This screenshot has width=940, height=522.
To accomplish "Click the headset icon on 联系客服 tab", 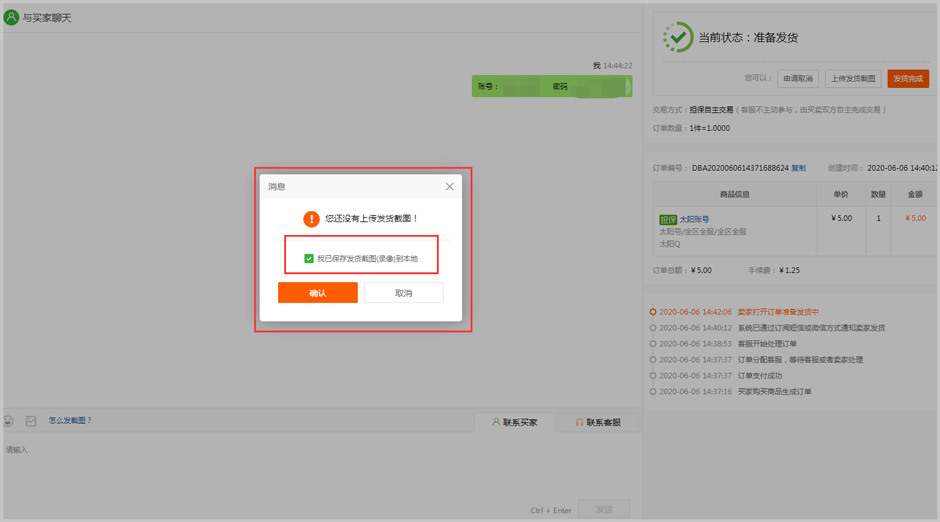I will coord(579,422).
